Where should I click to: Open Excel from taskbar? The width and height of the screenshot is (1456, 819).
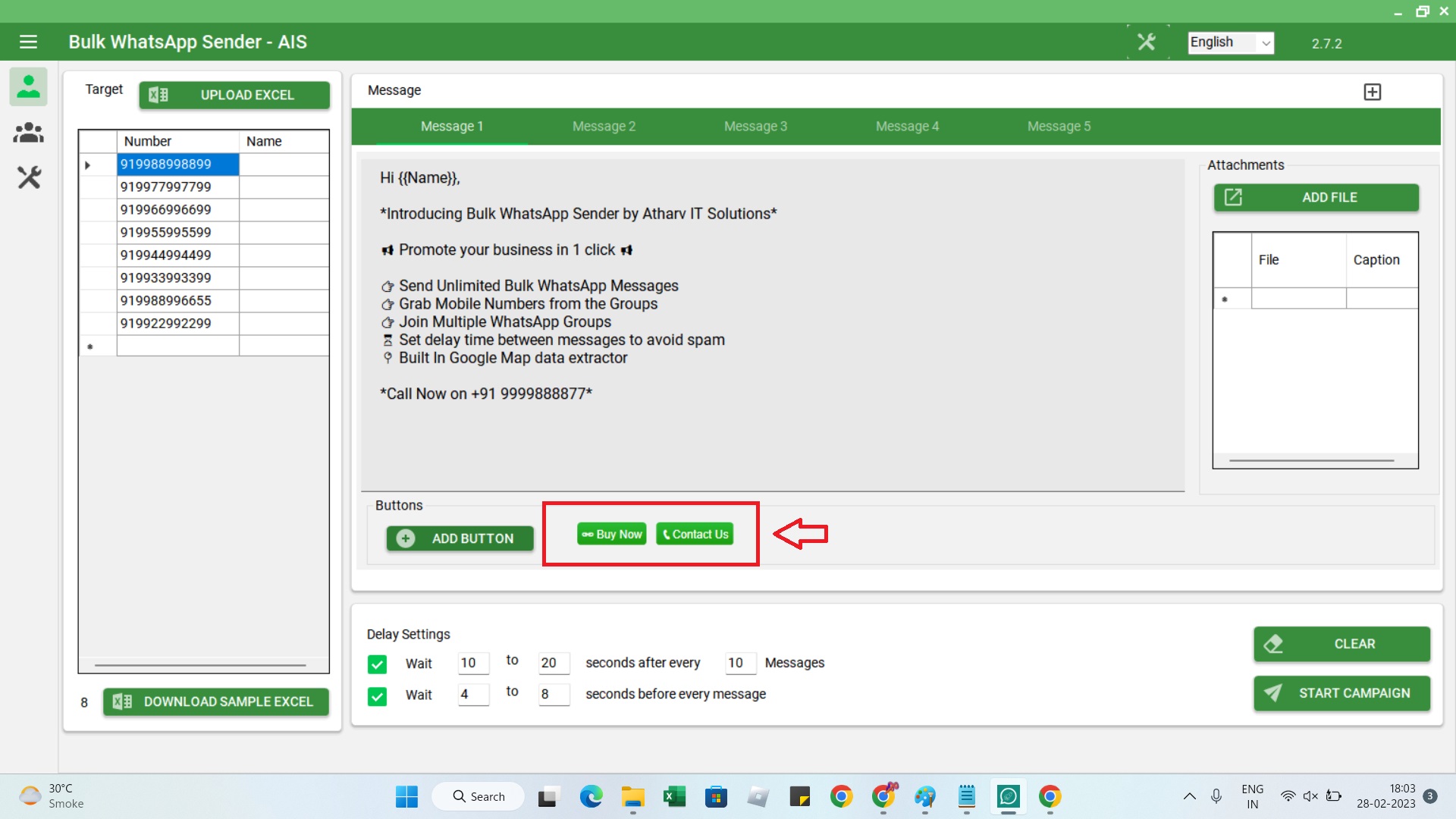pos(674,796)
